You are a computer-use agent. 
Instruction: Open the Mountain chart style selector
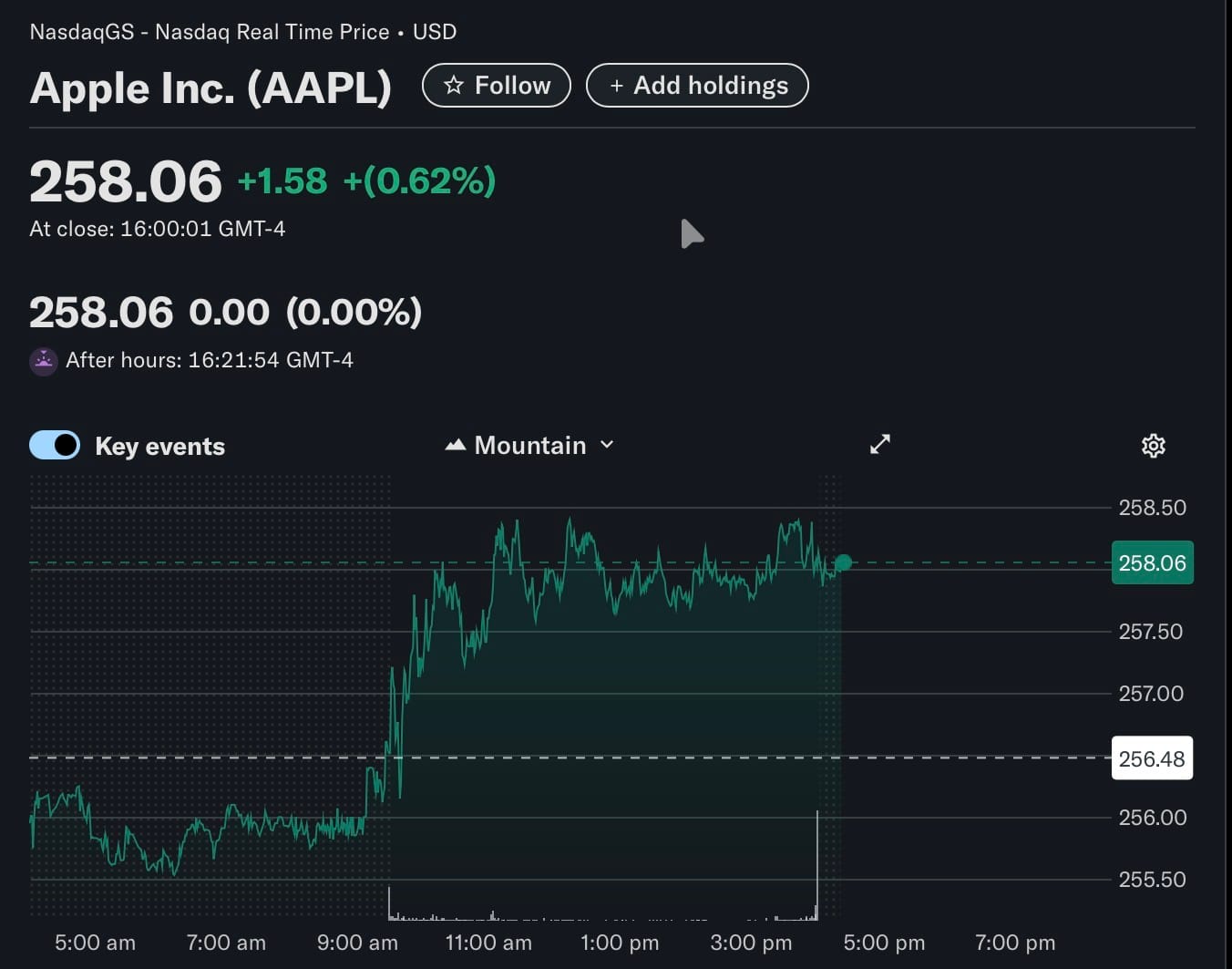point(529,445)
